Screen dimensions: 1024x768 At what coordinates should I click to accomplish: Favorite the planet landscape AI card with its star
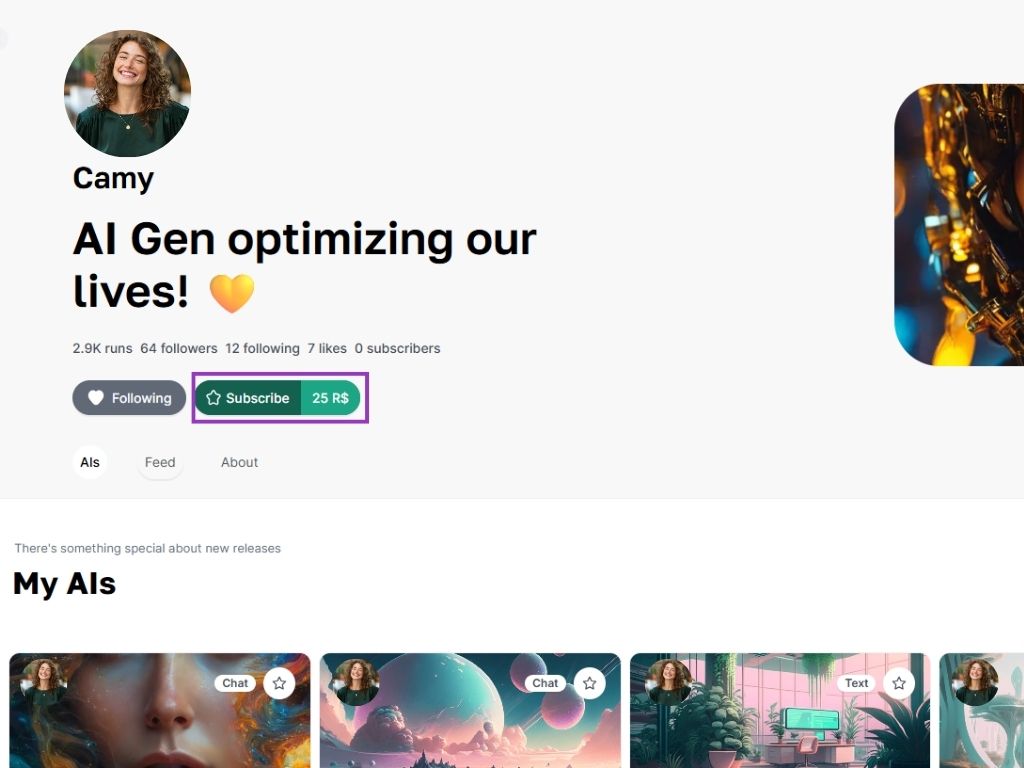(x=590, y=683)
